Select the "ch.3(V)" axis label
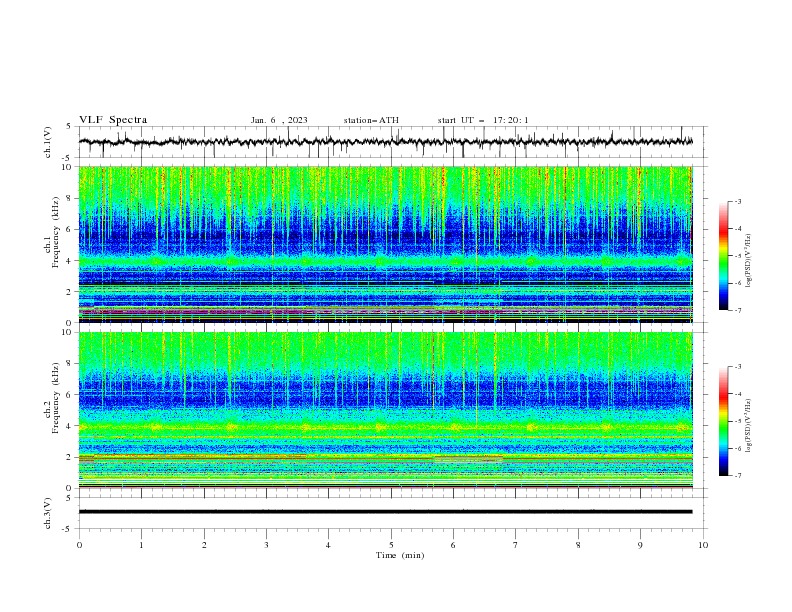 pyautogui.click(x=48, y=513)
